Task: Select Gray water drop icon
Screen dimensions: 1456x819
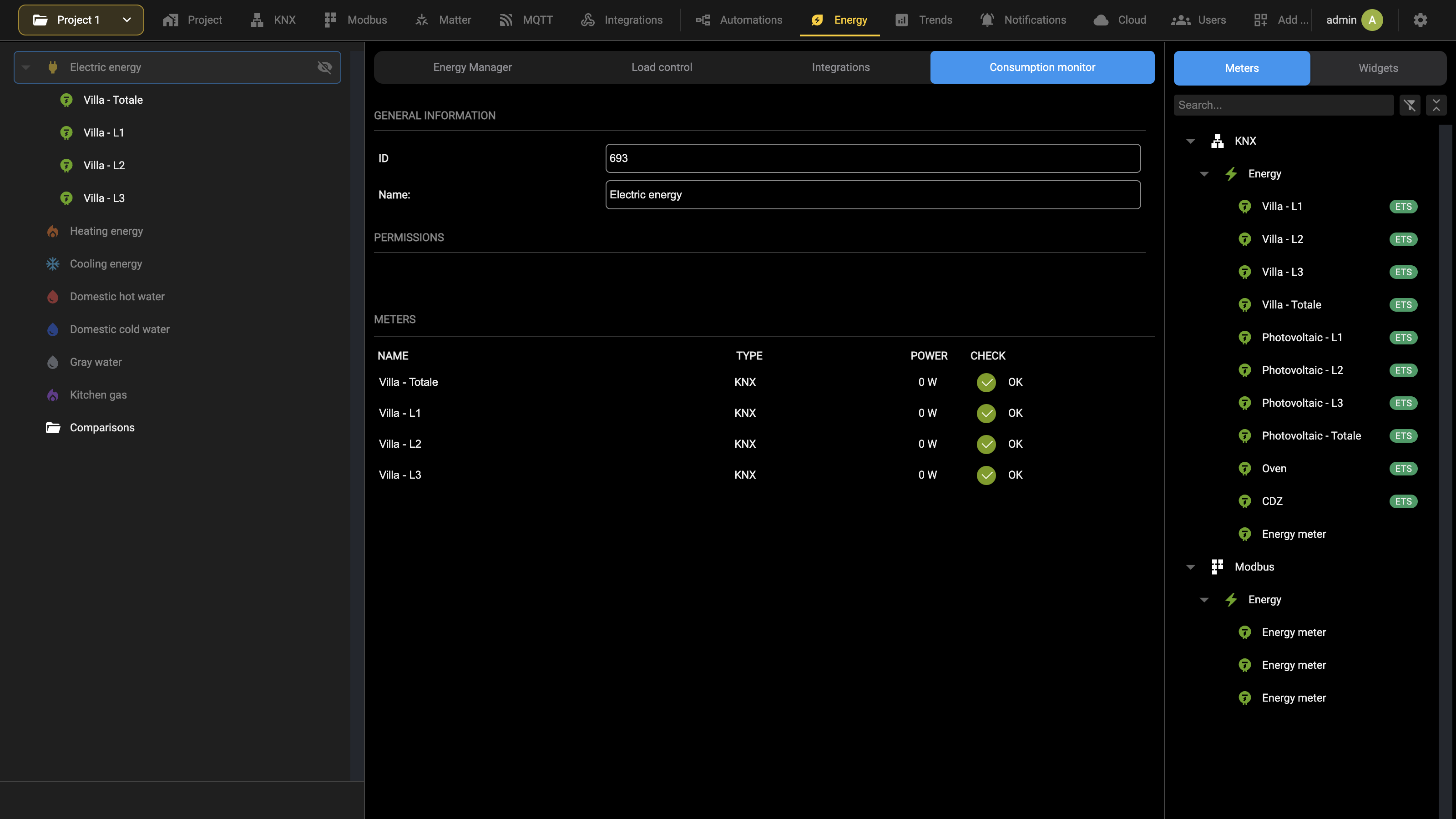Action: (53, 362)
